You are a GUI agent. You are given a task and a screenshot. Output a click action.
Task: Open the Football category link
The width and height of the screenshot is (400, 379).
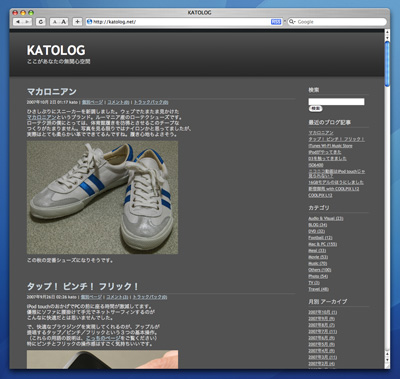[x=320, y=238]
